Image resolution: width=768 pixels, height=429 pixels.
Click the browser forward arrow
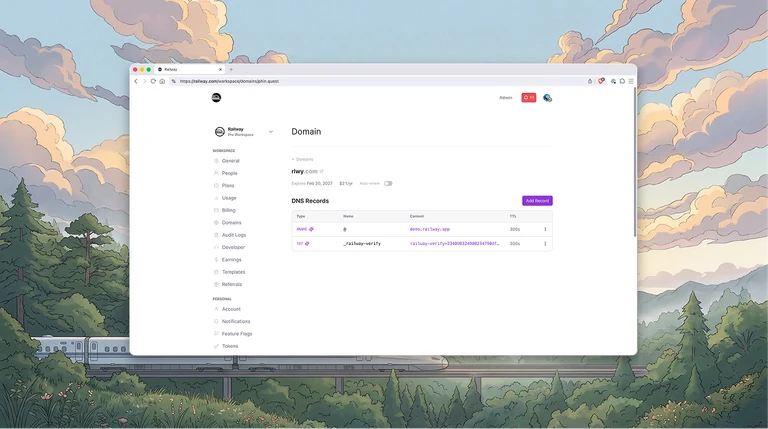tap(144, 81)
